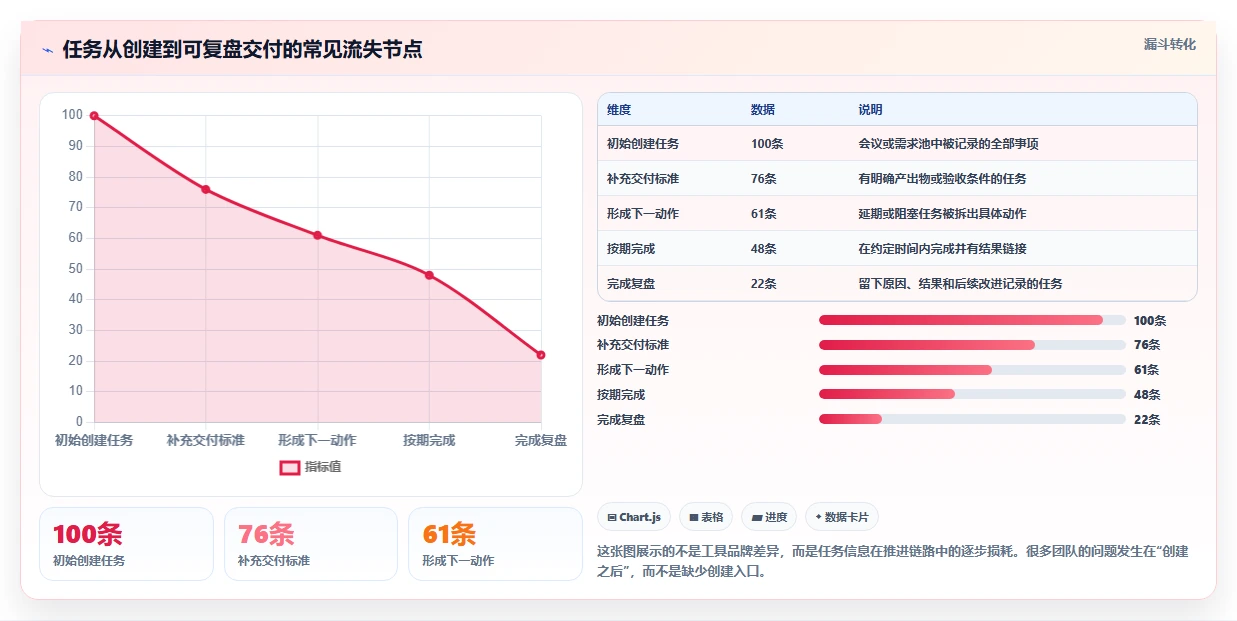Click table cell 按期完成
This screenshot has height=621, width=1237.
click(631, 249)
